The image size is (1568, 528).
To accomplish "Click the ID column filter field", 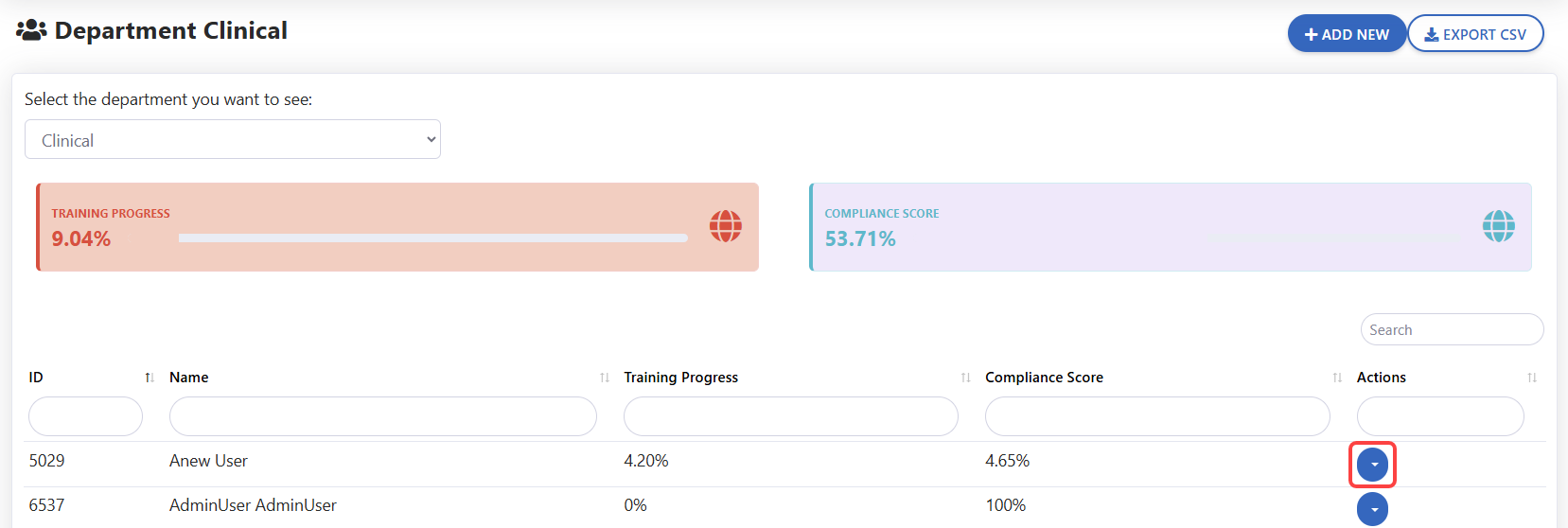I will [85, 416].
